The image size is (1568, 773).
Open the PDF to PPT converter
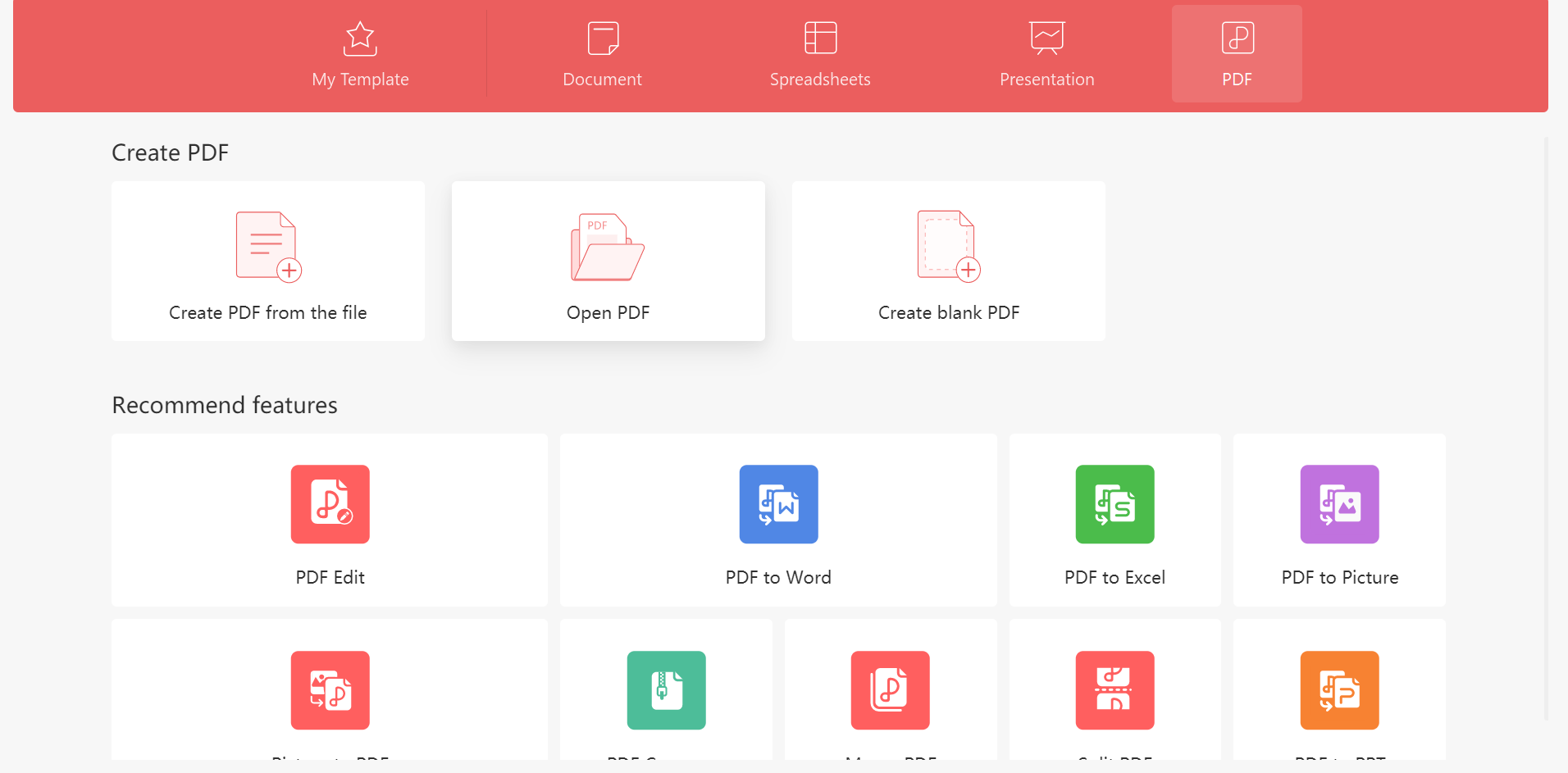tap(1339, 690)
